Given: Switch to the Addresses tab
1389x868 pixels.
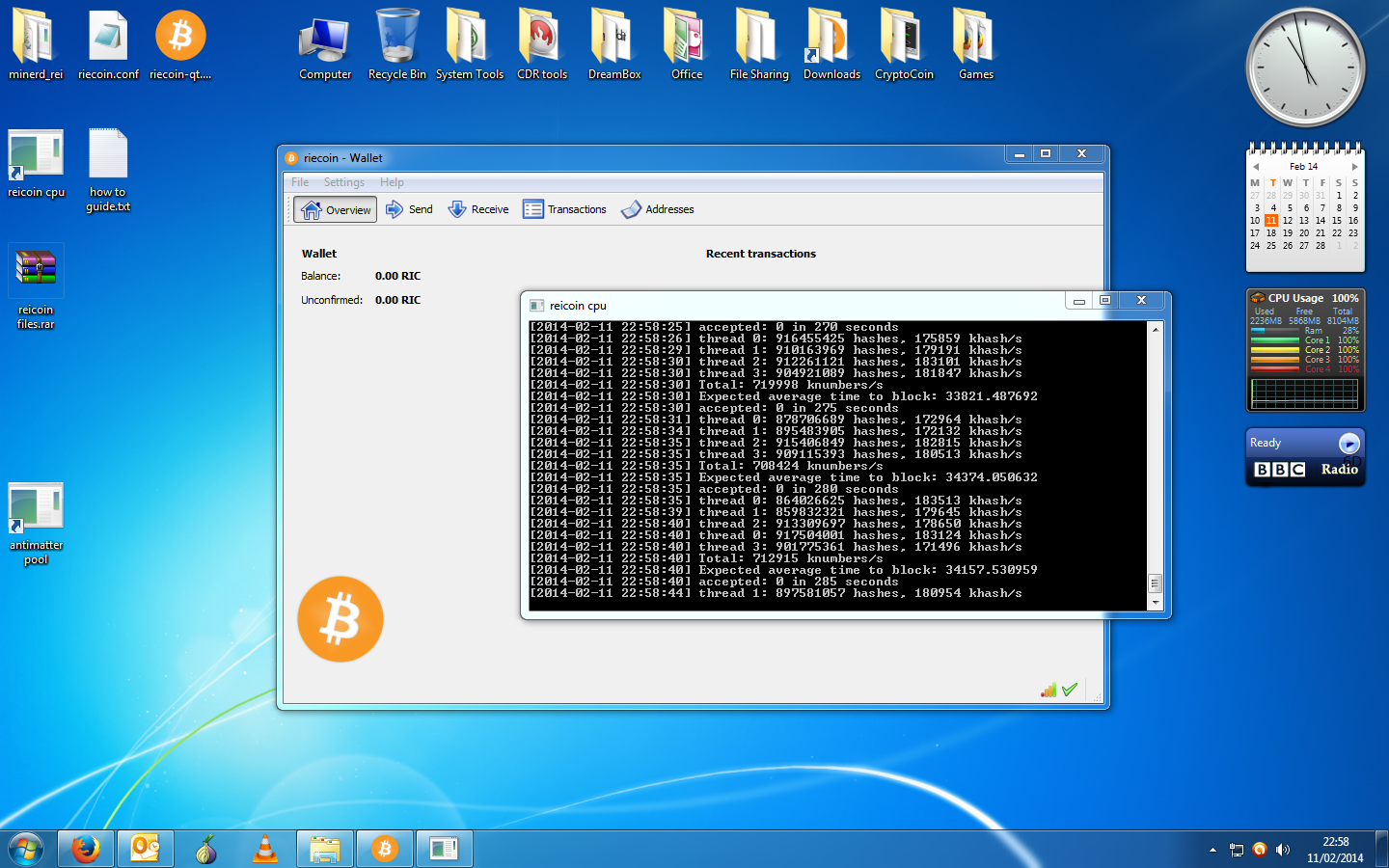Looking at the screenshot, I should pos(658,209).
